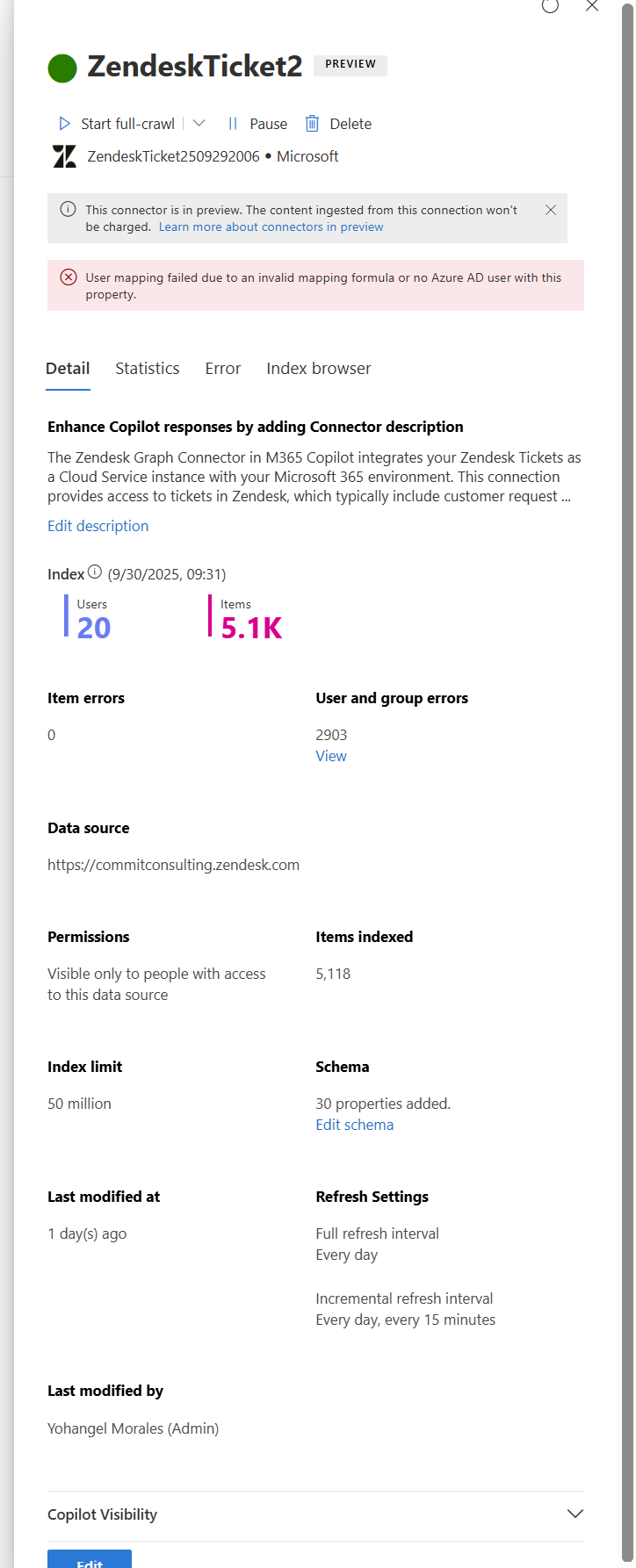The width and height of the screenshot is (636, 1568).
Task: Click the error icon in the red banner
Action: [x=69, y=277]
